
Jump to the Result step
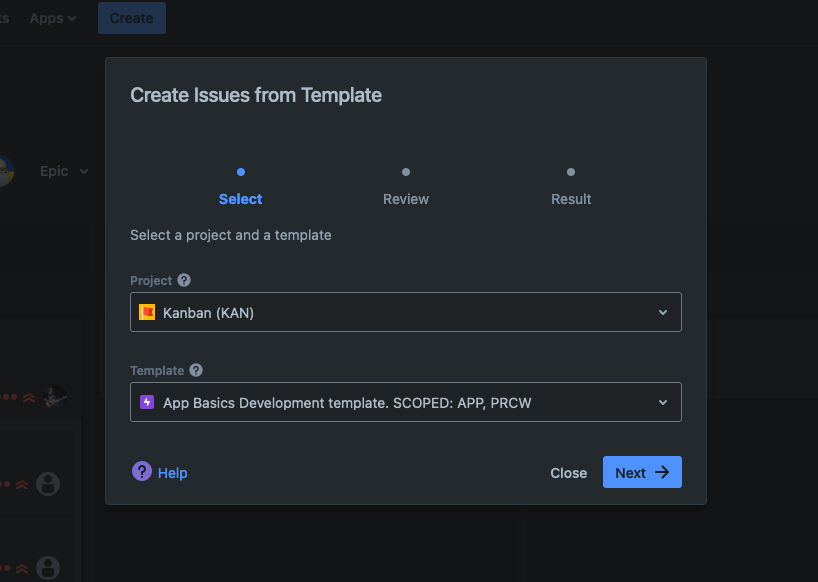click(571, 199)
